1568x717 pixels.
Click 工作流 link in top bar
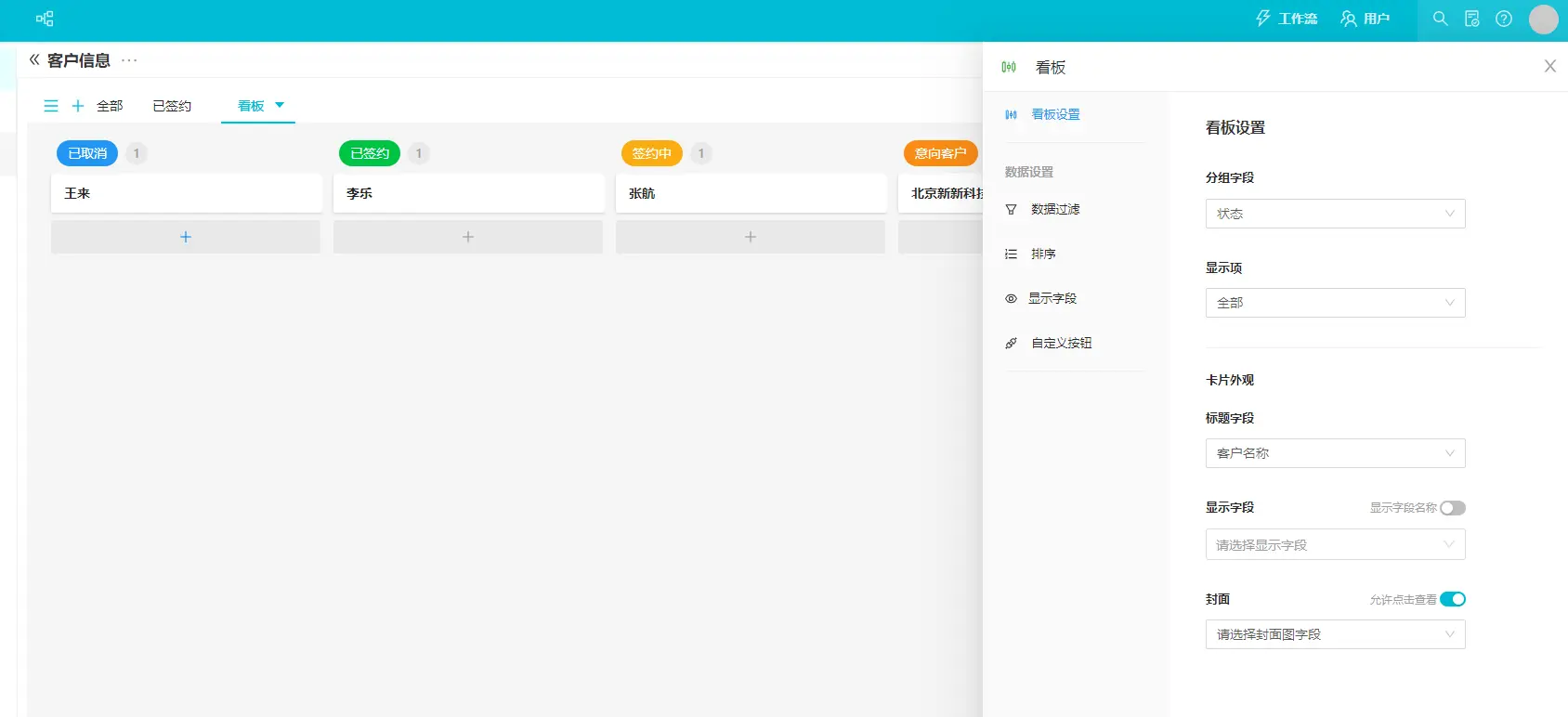click(x=1298, y=19)
